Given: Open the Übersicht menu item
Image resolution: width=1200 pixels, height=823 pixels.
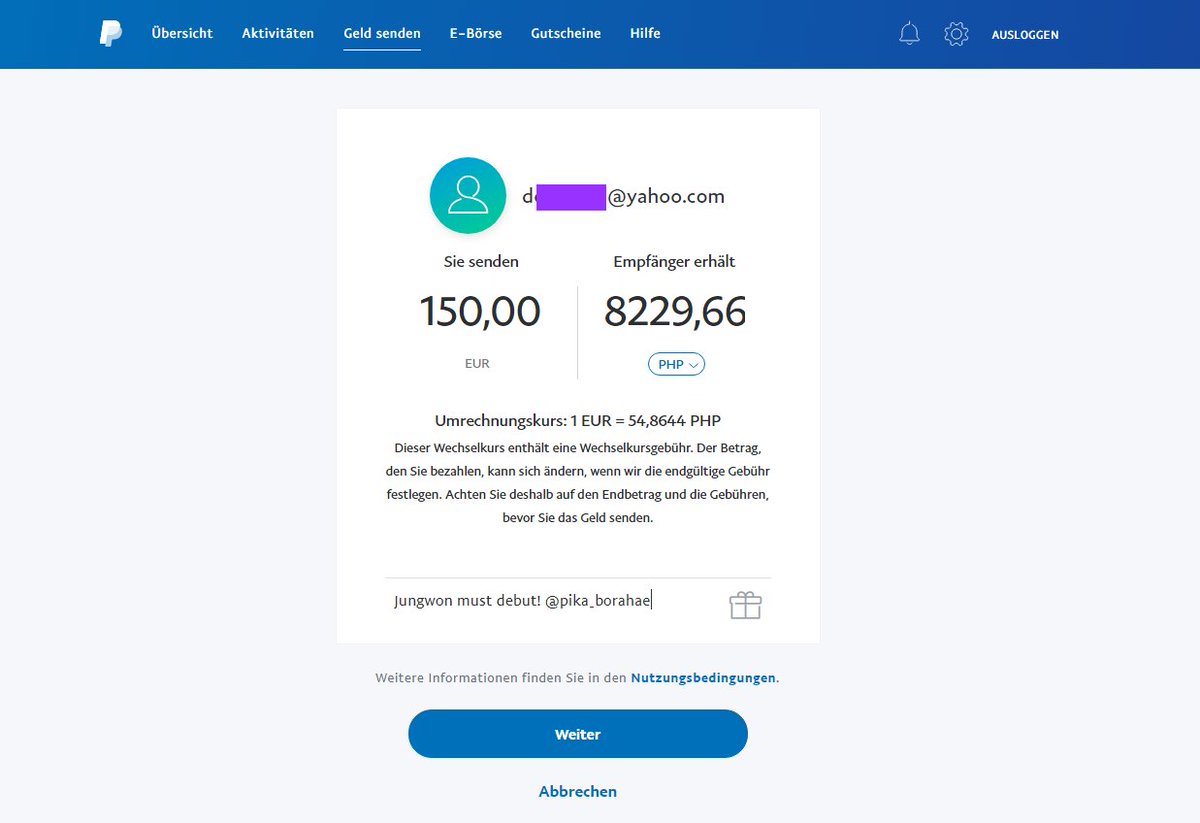Looking at the screenshot, I should 182,33.
